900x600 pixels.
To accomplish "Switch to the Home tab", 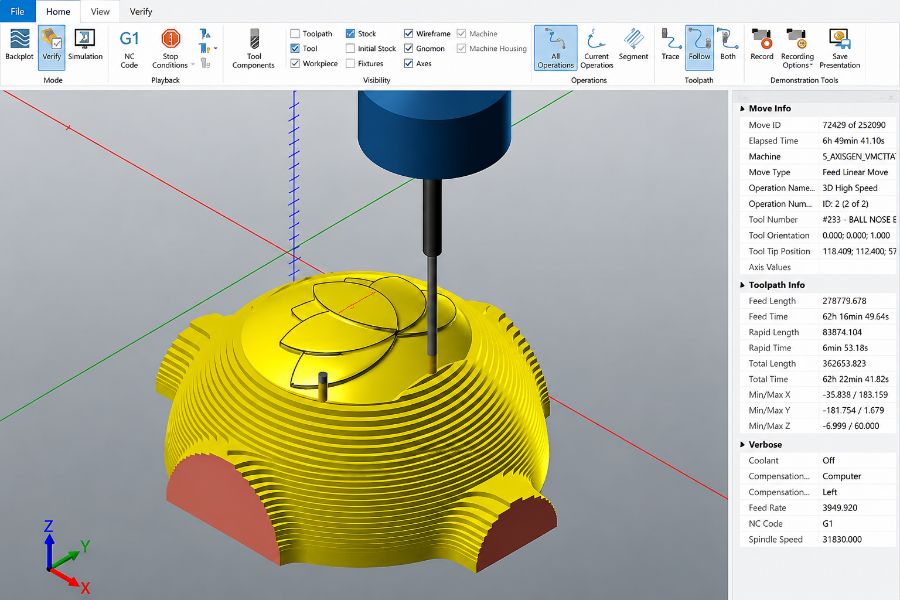I will tap(58, 11).
